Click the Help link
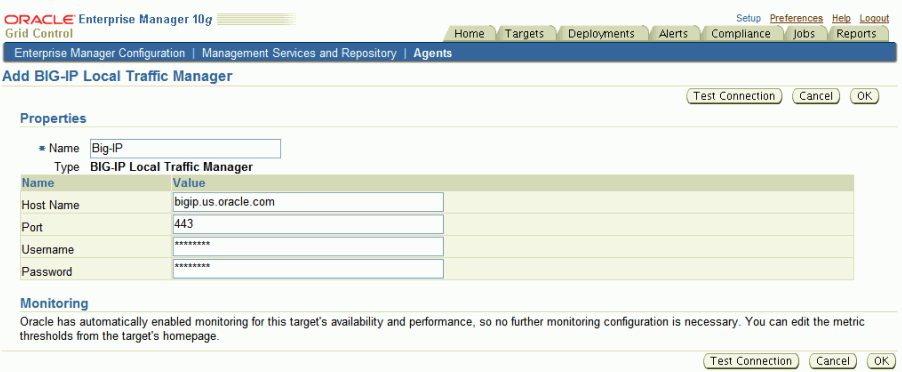902x372 pixels. (x=841, y=18)
